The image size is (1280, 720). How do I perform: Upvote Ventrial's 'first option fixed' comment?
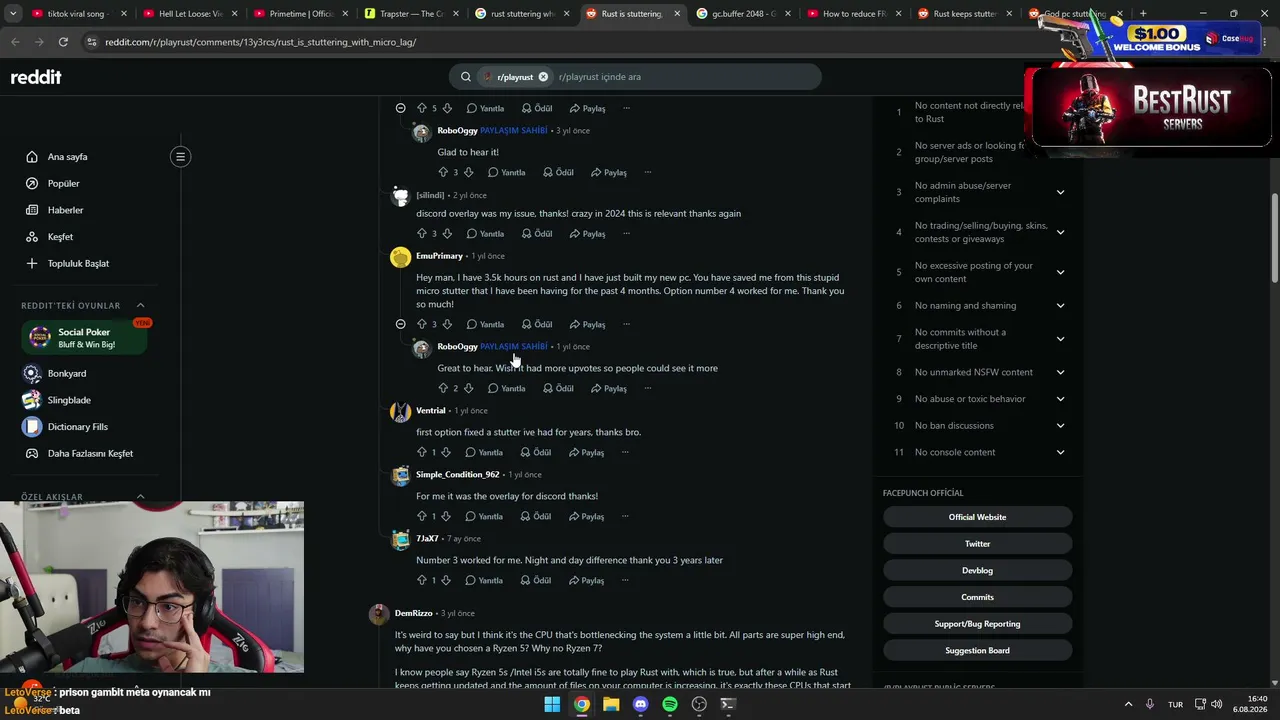421,452
